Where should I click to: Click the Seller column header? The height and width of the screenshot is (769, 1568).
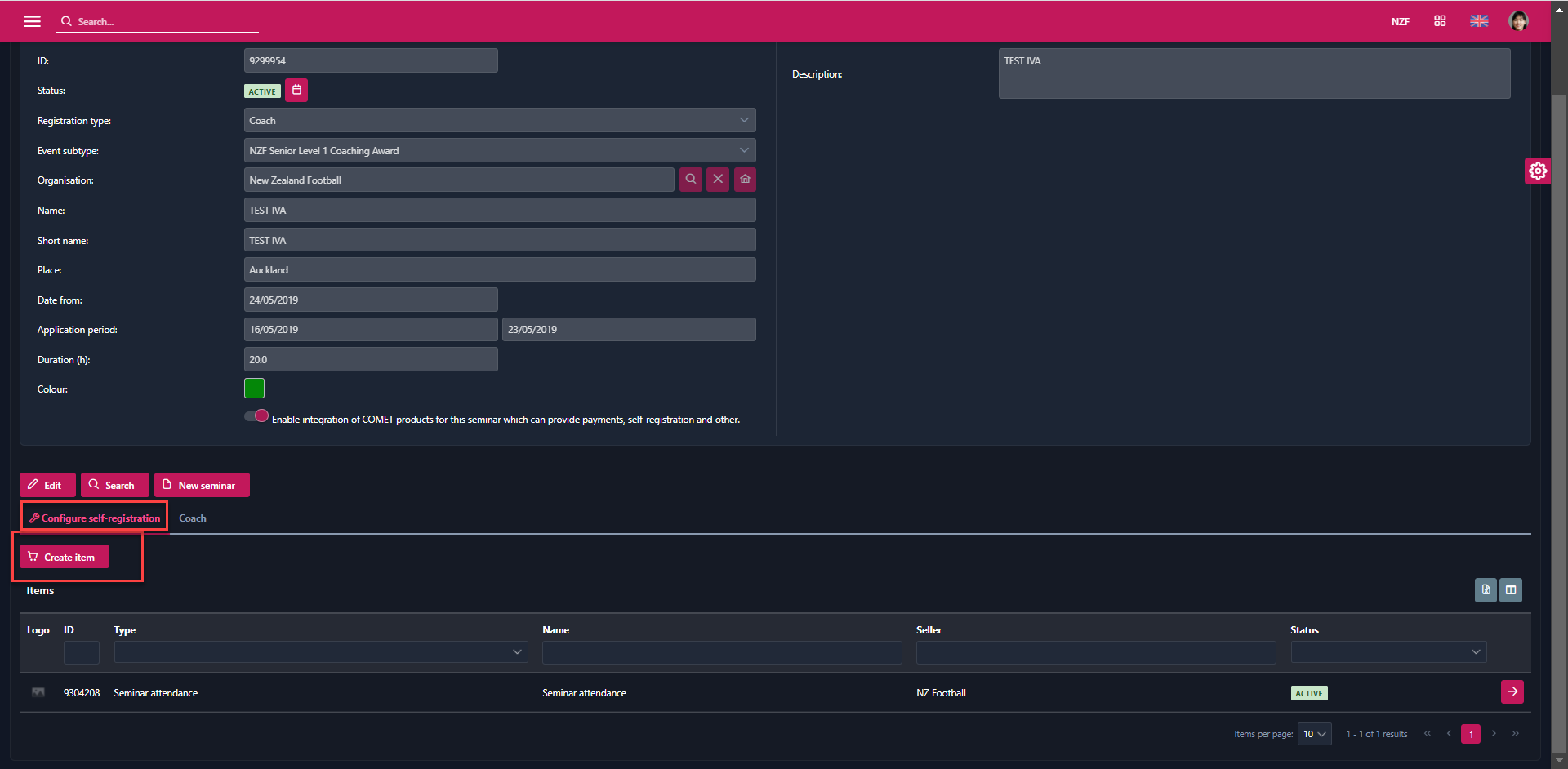click(929, 629)
